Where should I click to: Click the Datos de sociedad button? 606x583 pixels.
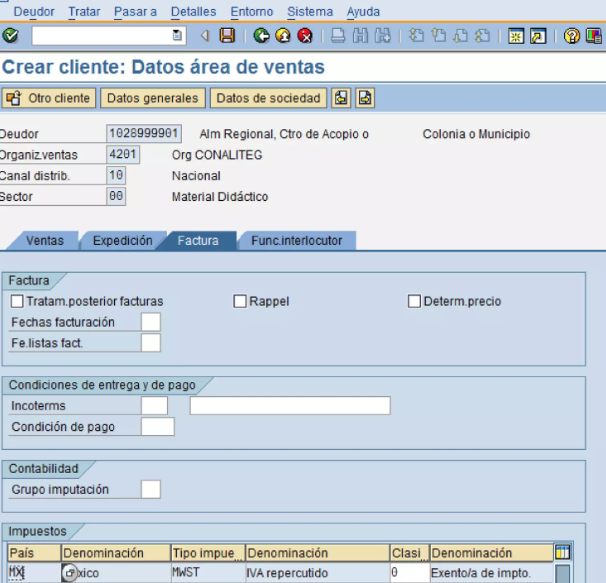click(268, 98)
